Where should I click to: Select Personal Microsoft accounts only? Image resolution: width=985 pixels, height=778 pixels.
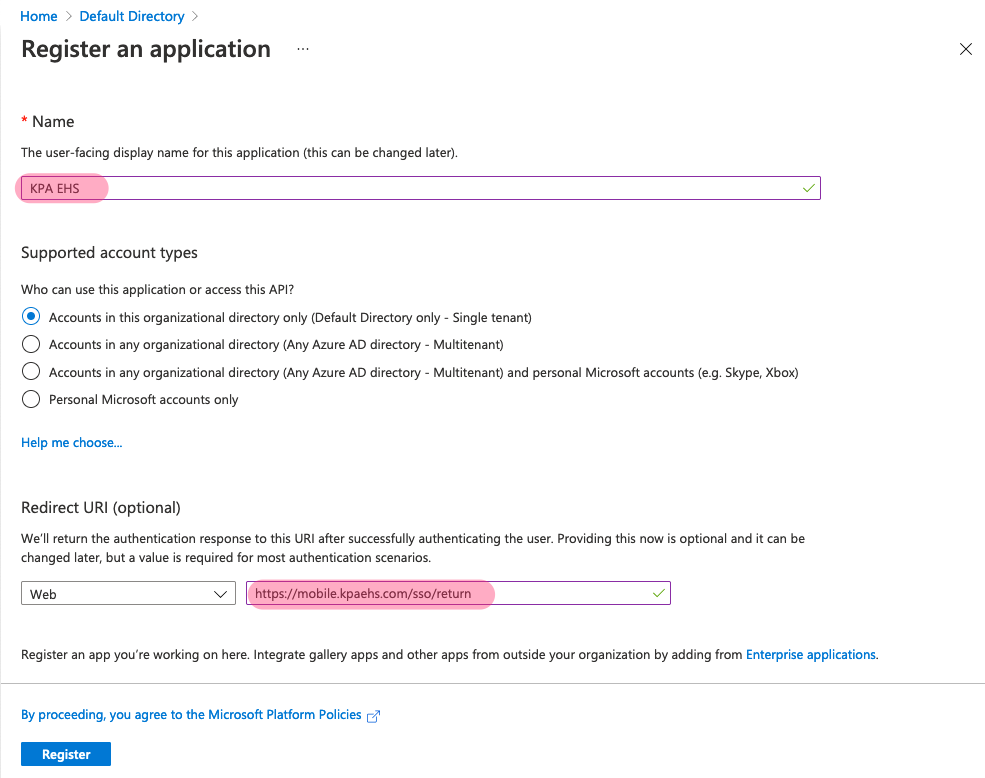(x=31, y=399)
